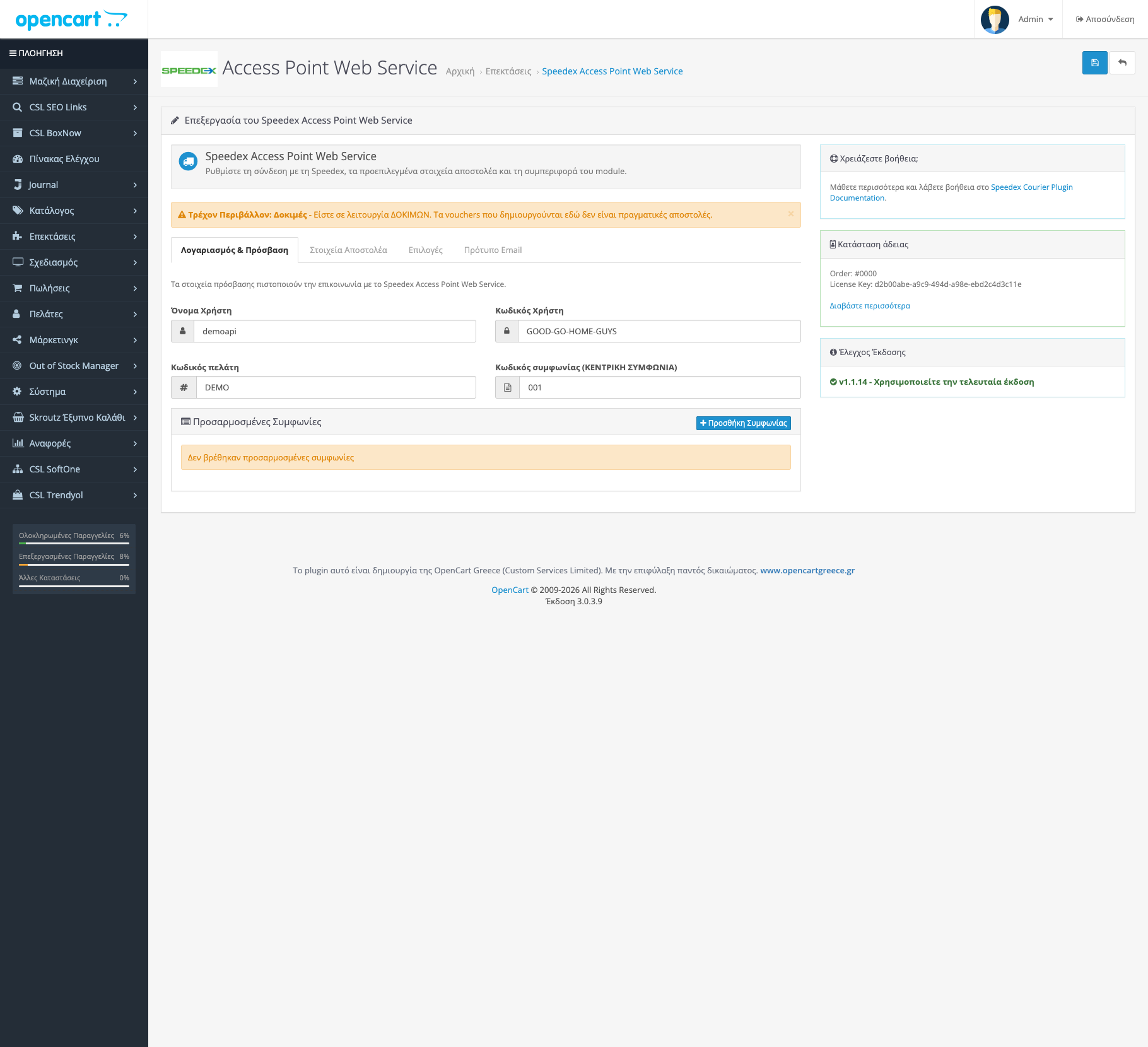The width and height of the screenshot is (1148, 1047).
Task: Click the Όνομα Χρήστη input field
Action: tap(335, 331)
